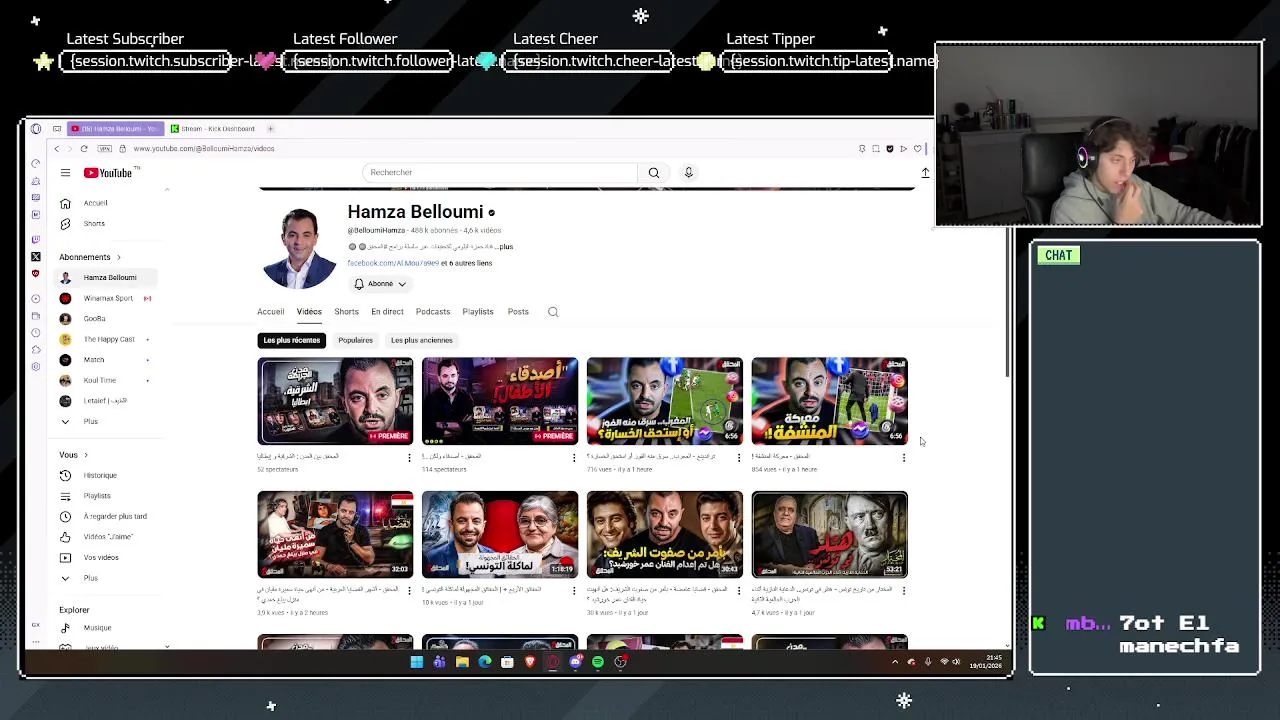Open Spotify from the taskbar
This screenshot has height=720, width=1280.
598,662
